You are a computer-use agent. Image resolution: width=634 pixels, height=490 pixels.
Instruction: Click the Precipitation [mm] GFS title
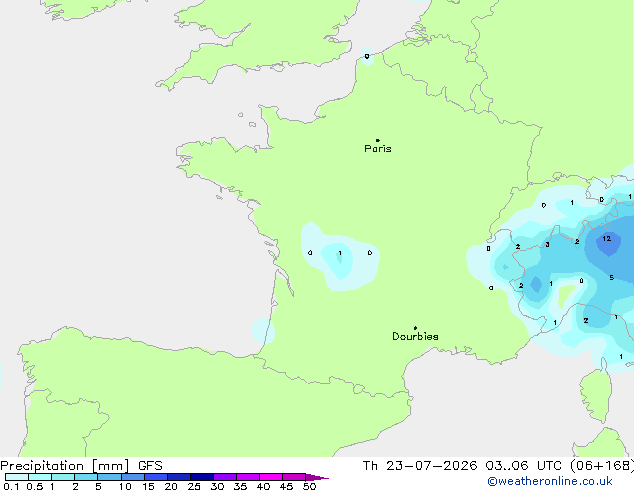pyautogui.click(x=81, y=466)
